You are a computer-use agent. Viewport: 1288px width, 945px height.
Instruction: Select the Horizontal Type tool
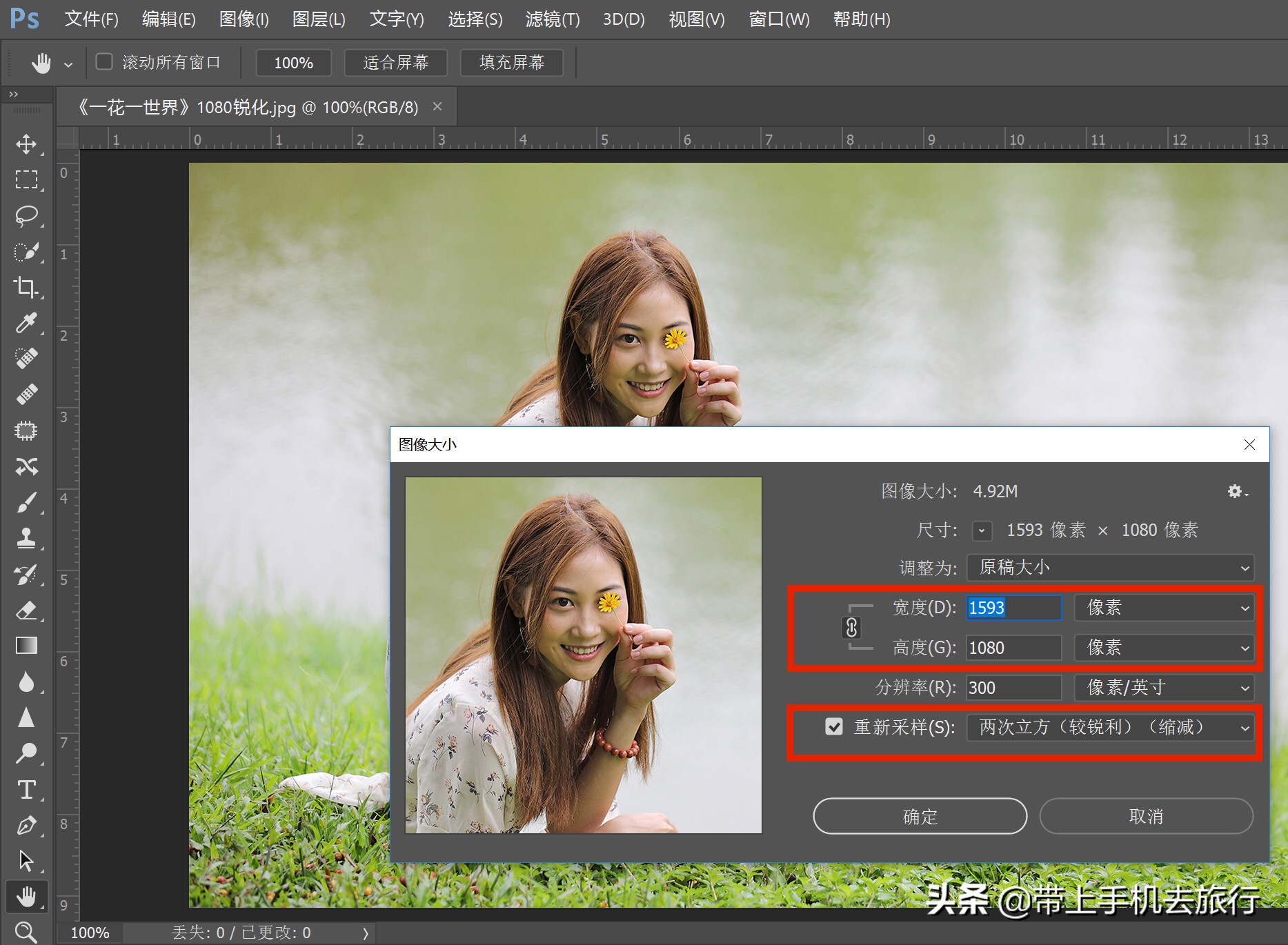click(x=26, y=790)
